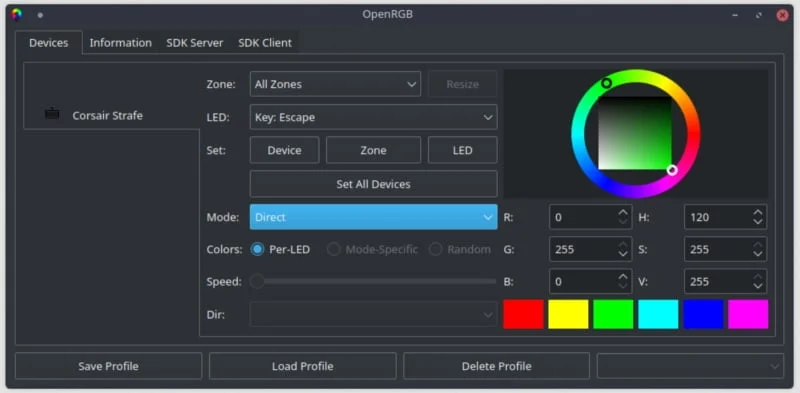This screenshot has width=800, height=393.
Task: Pick the yellow color swatch
Action: [x=568, y=314]
